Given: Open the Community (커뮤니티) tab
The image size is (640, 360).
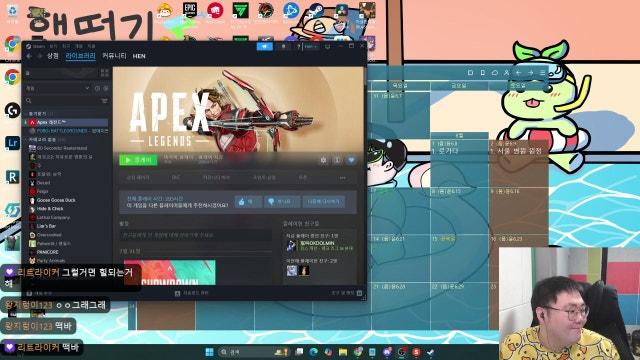Looking at the screenshot, I should click(x=114, y=56).
